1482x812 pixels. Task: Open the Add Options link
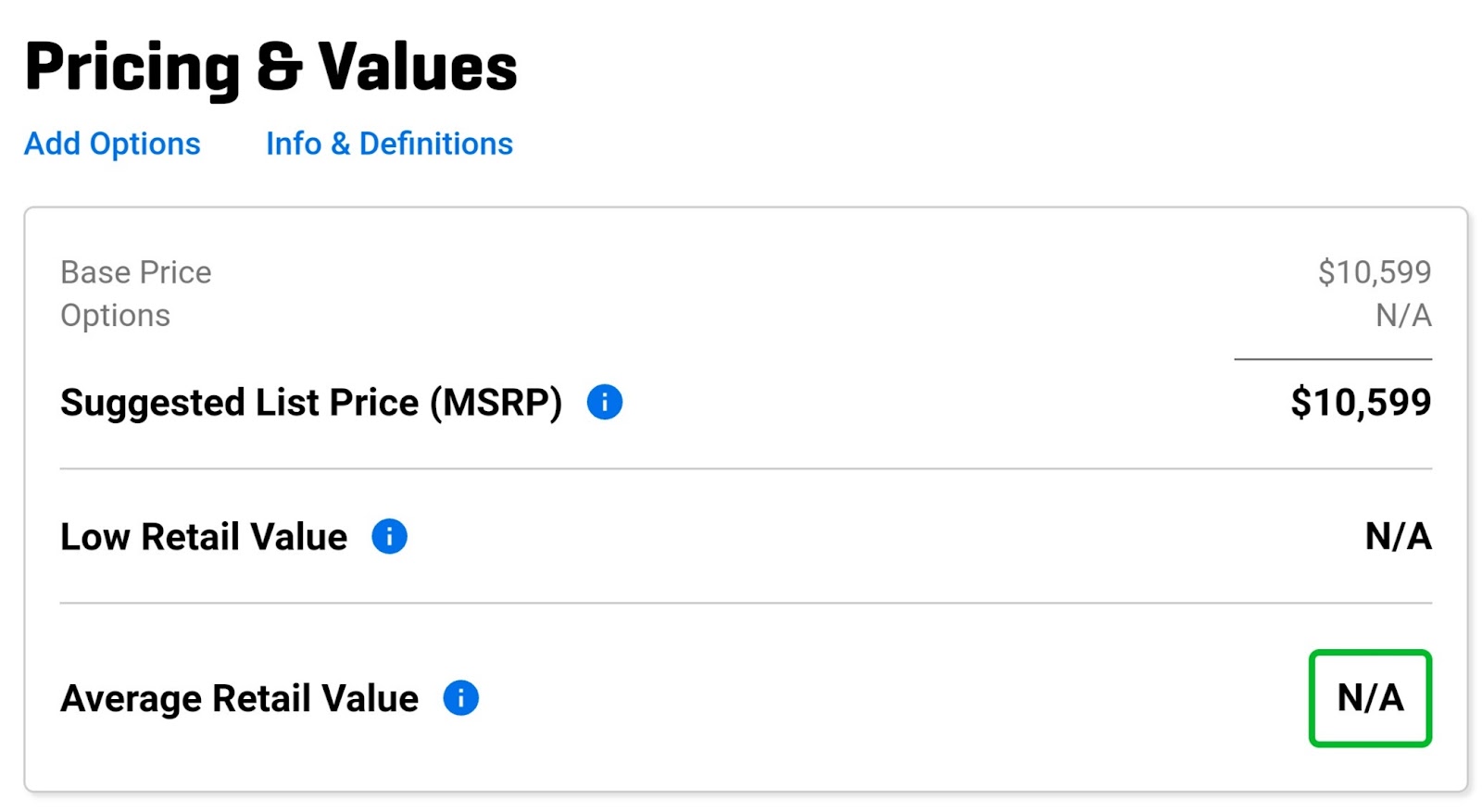(112, 144)
